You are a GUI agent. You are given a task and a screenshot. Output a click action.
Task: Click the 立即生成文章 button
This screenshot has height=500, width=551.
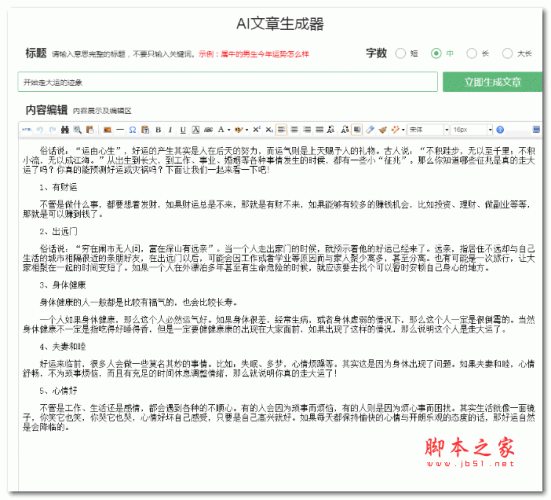[x=492, y=82]
